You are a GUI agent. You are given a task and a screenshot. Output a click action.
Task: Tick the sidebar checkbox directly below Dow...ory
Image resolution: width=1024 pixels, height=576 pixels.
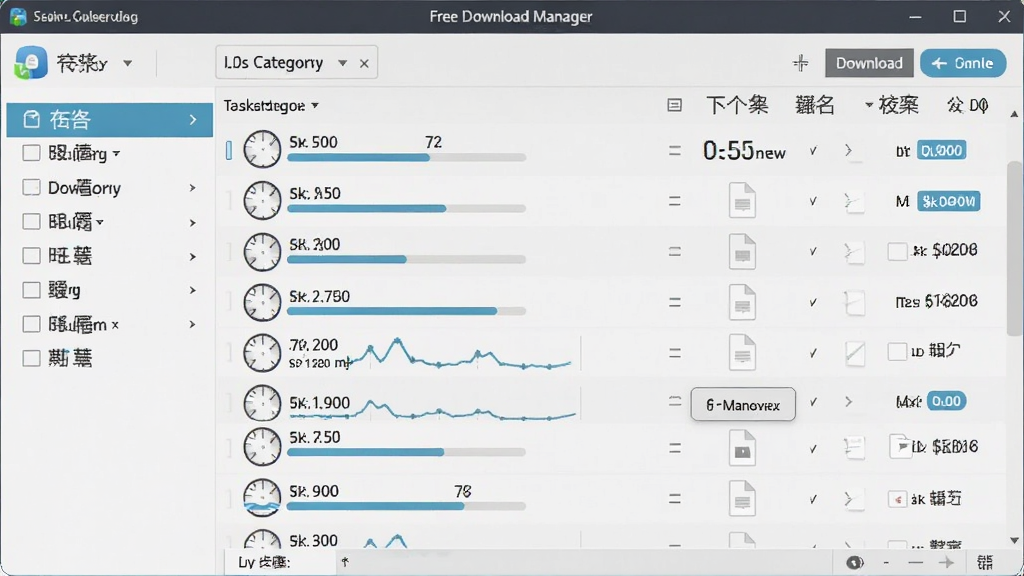(x=31, y=222)
